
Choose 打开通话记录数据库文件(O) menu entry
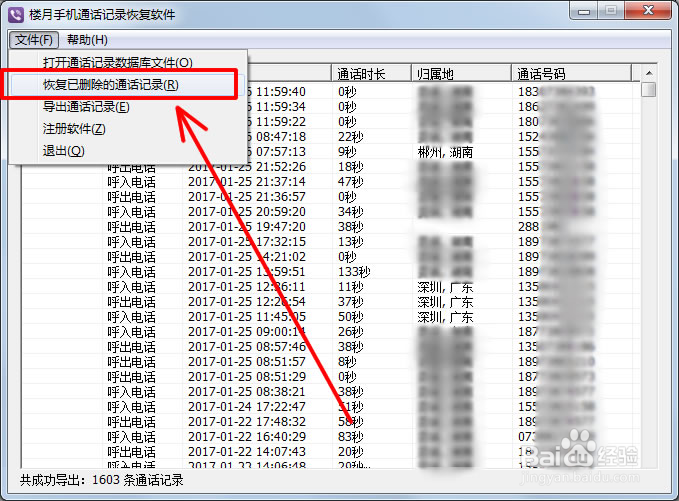pos(117,62)
